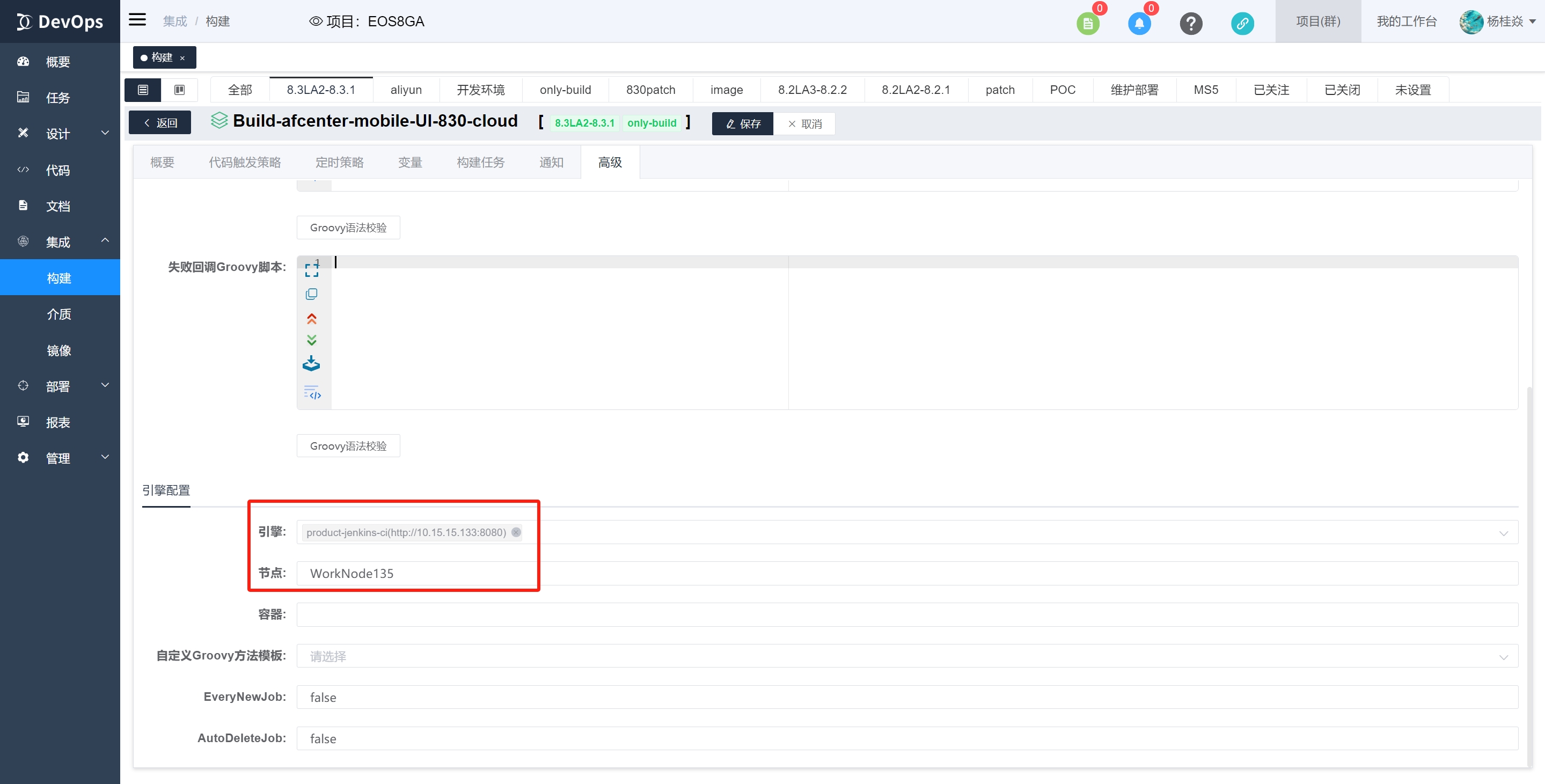Click the lower Groovy语法校验 button

tap(348, 446)
